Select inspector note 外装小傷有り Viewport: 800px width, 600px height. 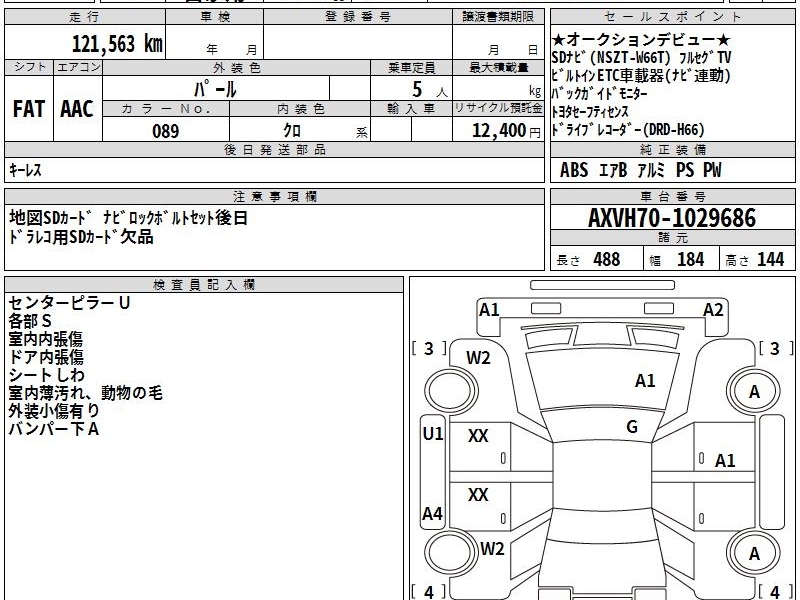pos(54,410)
